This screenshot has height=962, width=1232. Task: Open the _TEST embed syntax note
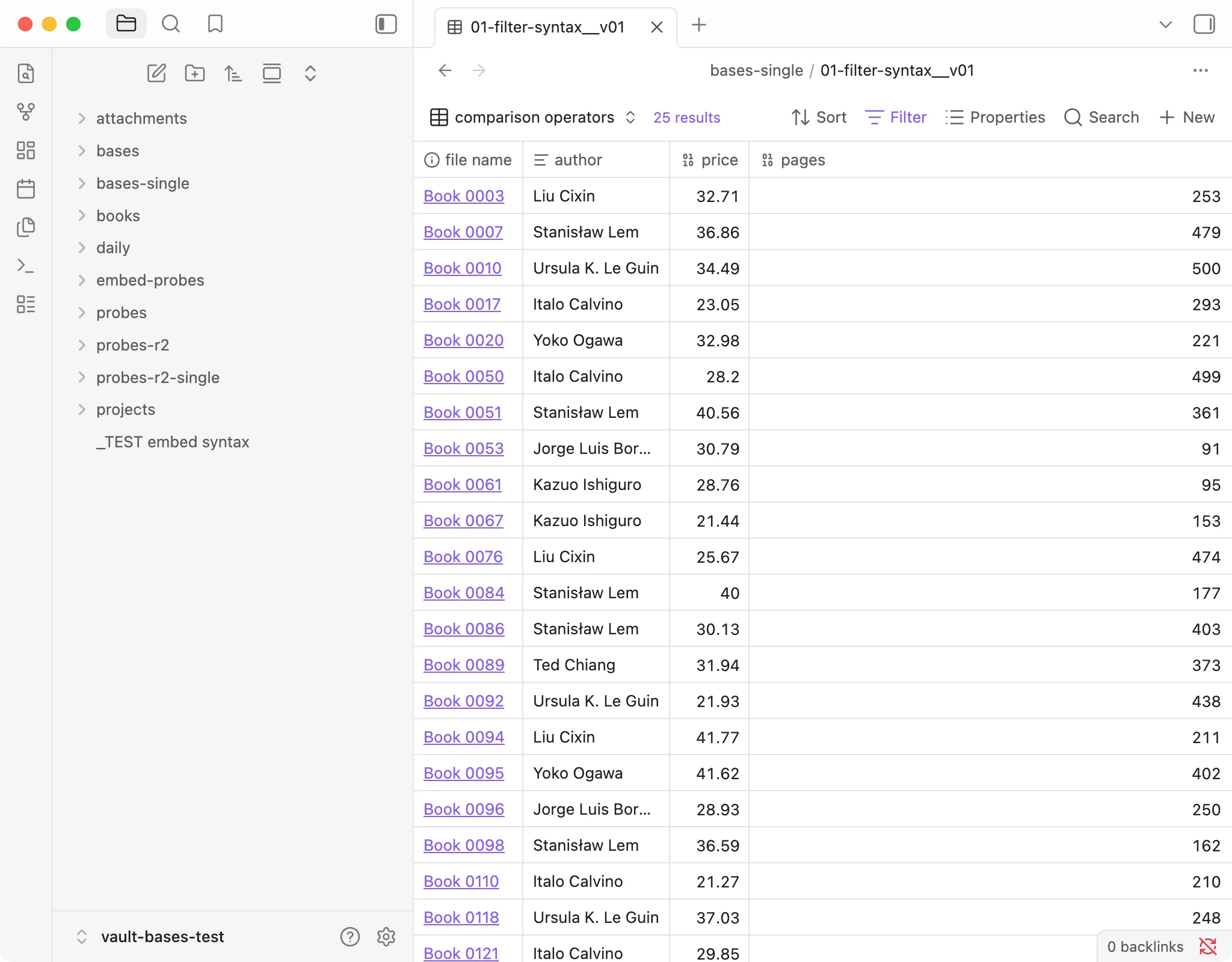pos(173,442)
